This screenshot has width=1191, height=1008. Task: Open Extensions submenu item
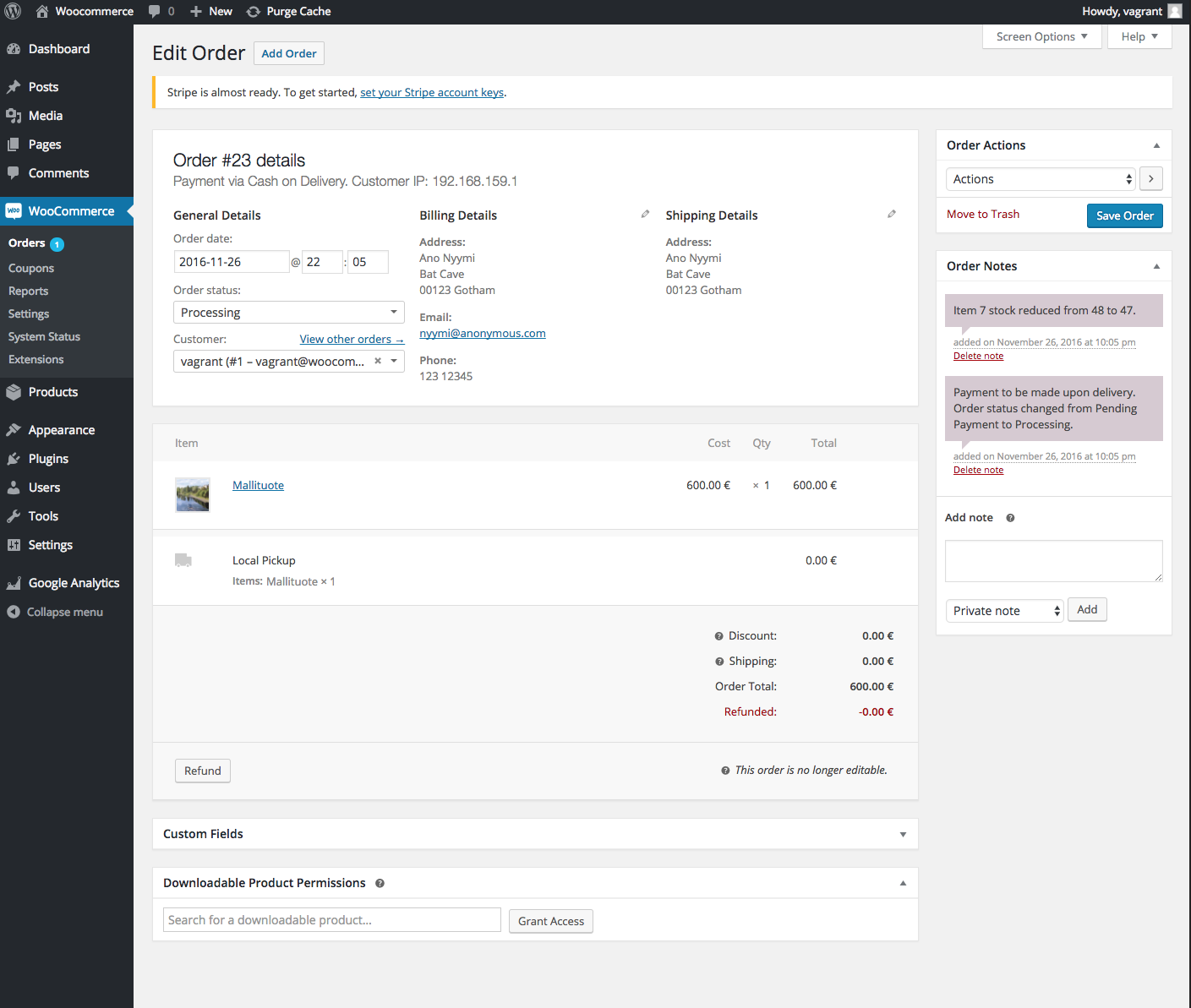36,359
